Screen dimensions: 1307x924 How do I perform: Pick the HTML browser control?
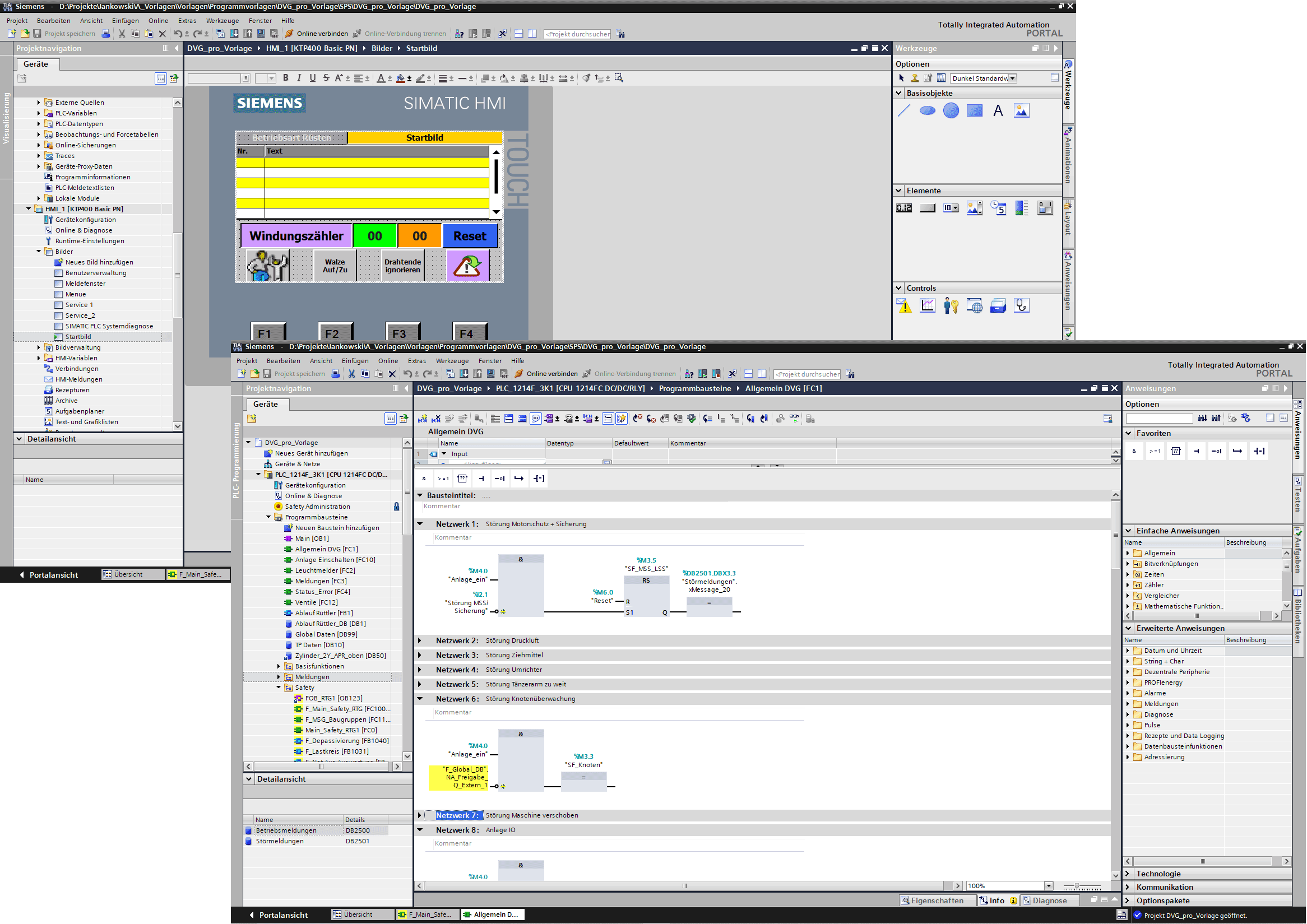coord(975,306)
